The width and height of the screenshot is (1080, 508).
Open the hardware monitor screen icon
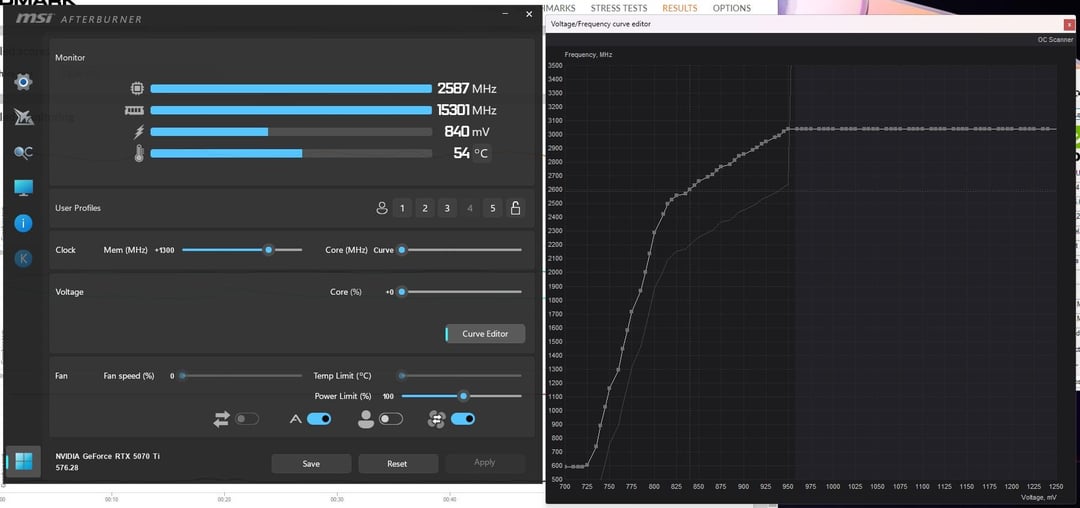[x=23, y=187]
